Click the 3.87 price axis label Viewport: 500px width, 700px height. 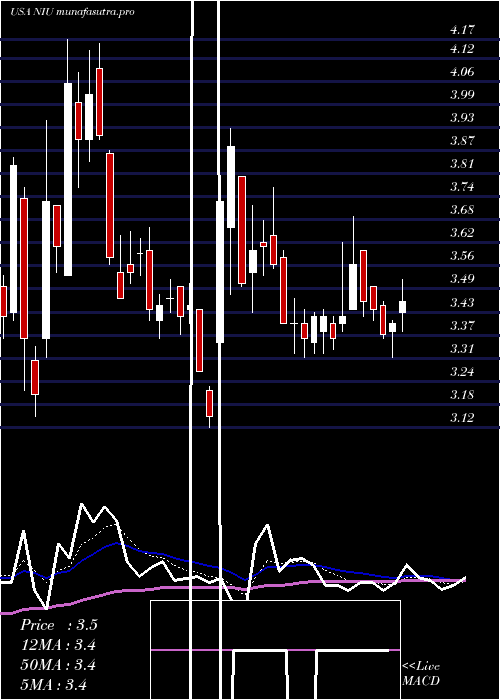(462, 141)
